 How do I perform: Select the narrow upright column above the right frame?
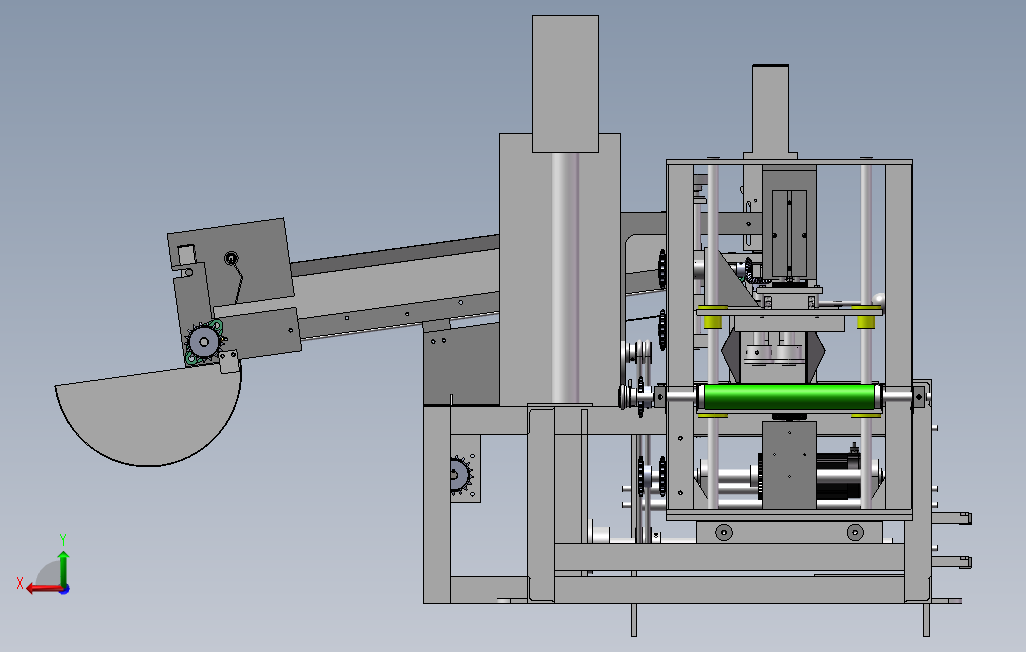pos(770,110)
